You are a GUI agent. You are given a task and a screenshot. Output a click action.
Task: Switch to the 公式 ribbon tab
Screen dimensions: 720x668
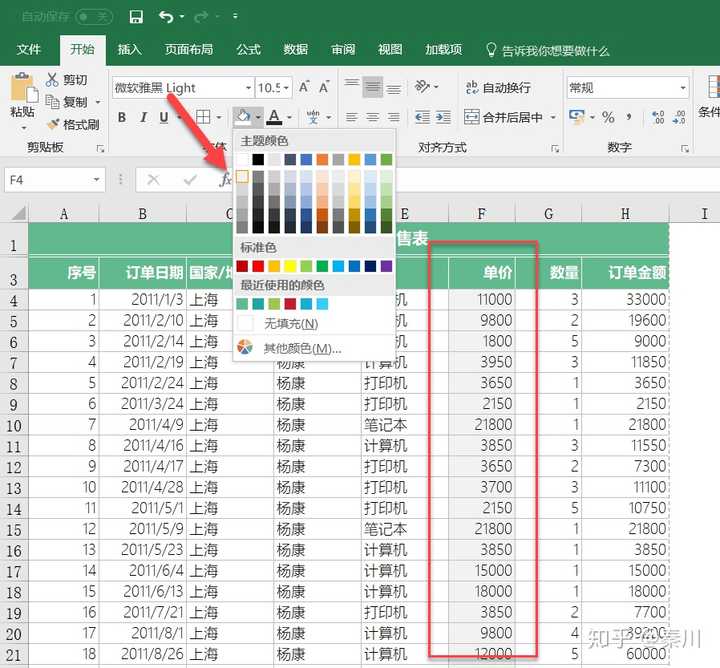point(248,50)
